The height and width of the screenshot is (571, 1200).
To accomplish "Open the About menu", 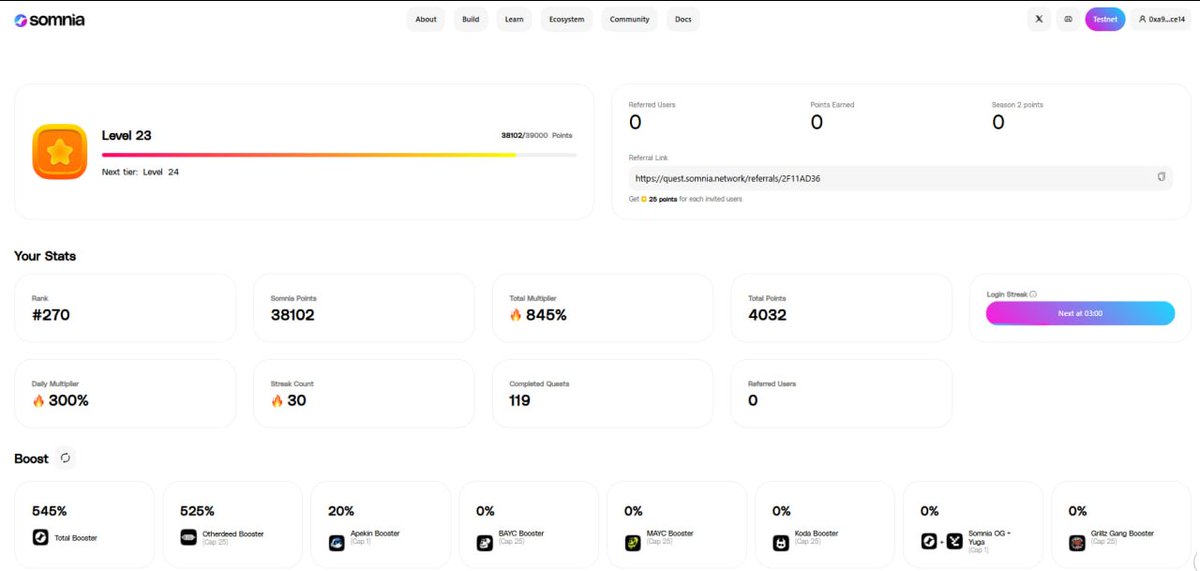I will [x=426, y=19].
